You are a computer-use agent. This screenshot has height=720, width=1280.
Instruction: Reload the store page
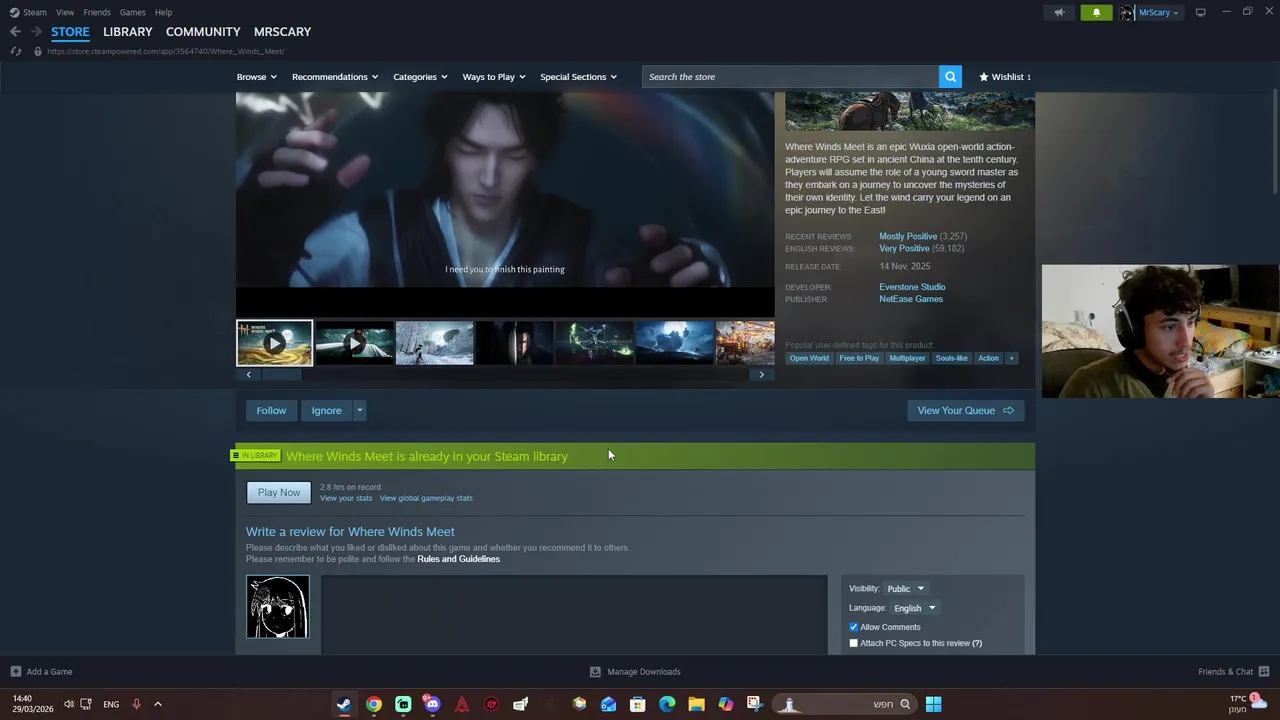click(x=15, y=51)
